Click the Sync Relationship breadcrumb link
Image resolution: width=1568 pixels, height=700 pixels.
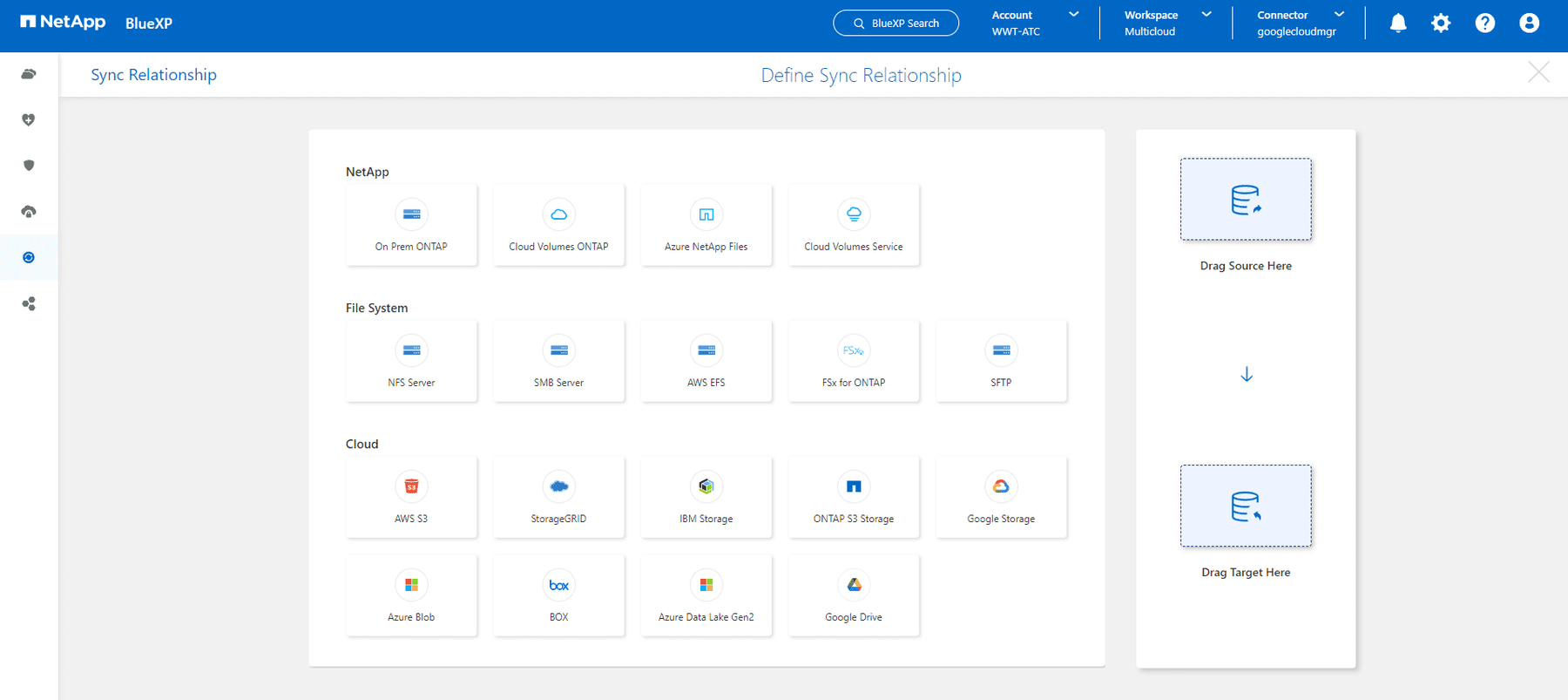[x=153, y=75]
